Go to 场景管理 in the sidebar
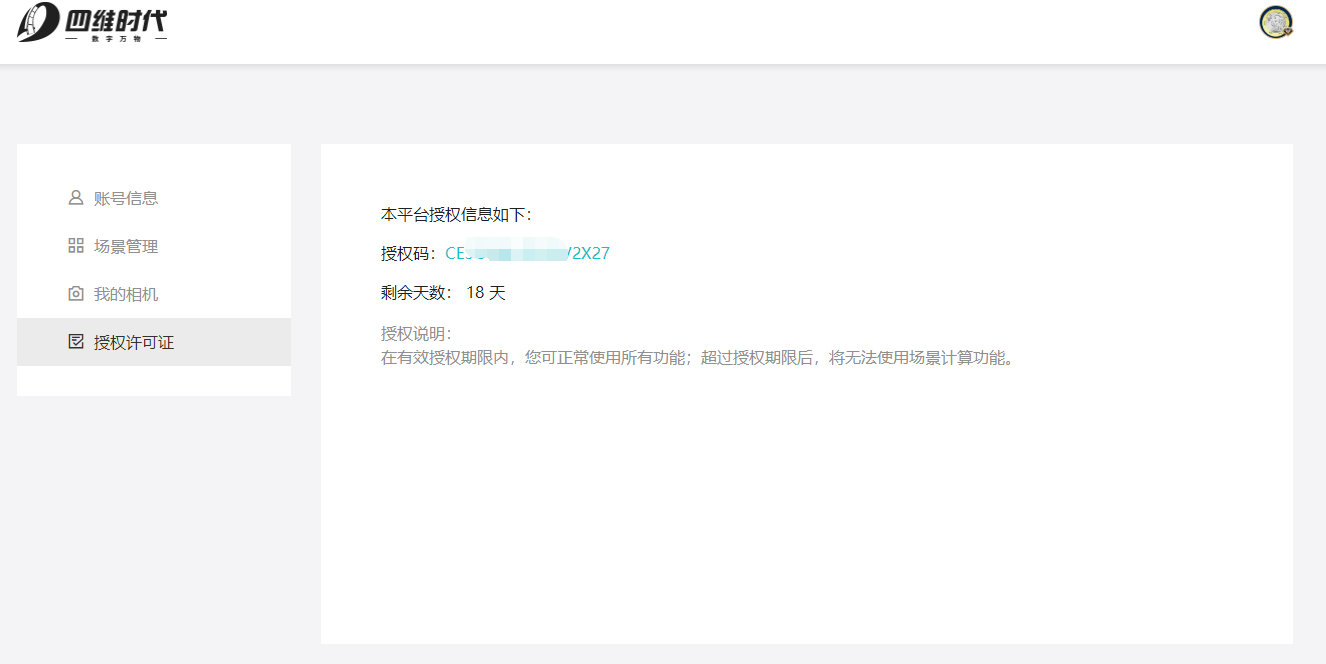The image size is (1326, 664). point(126,246)
